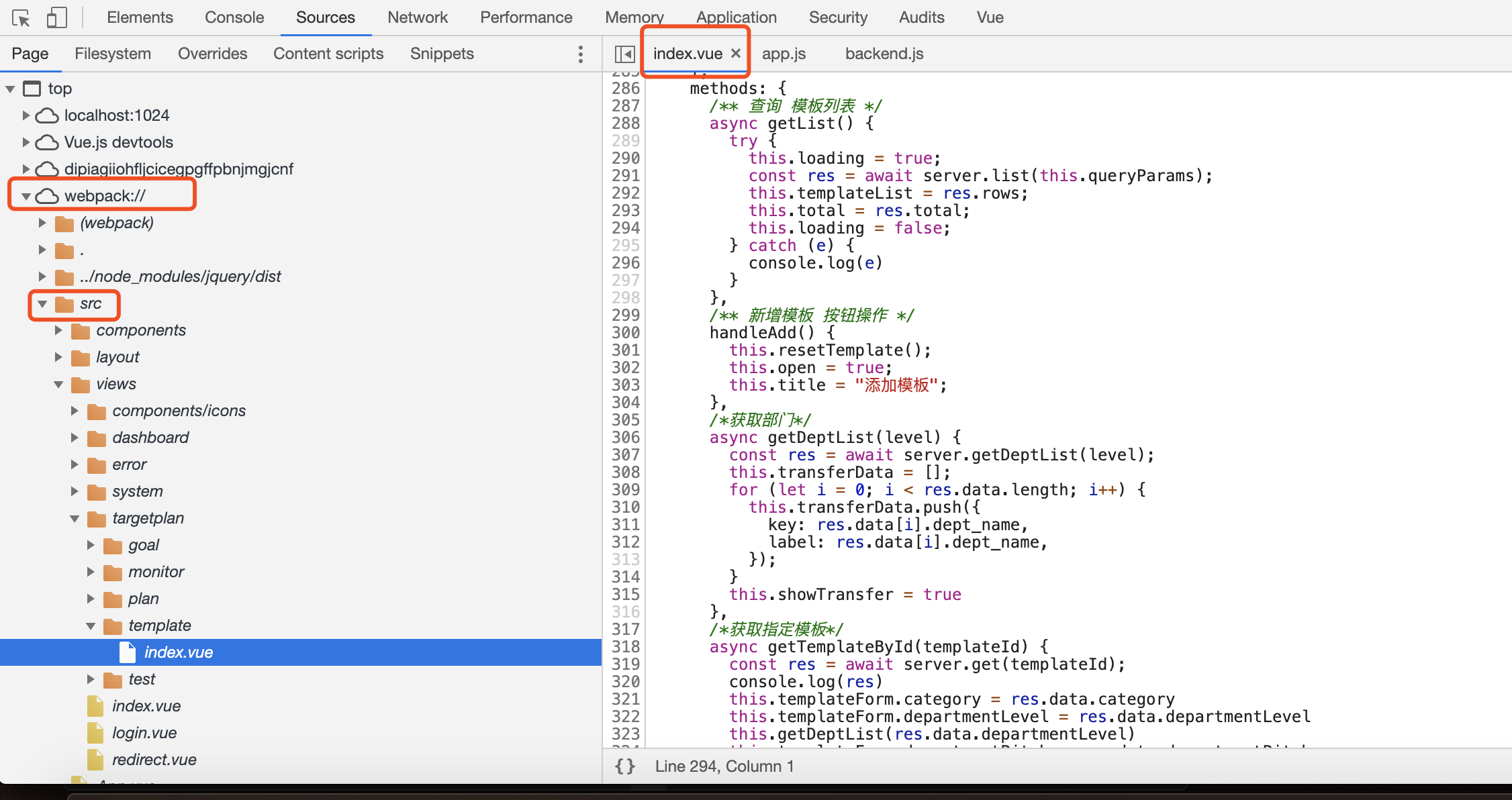
Task: Open the Filesystem navigator tab
Action: [x=113, y=54]
